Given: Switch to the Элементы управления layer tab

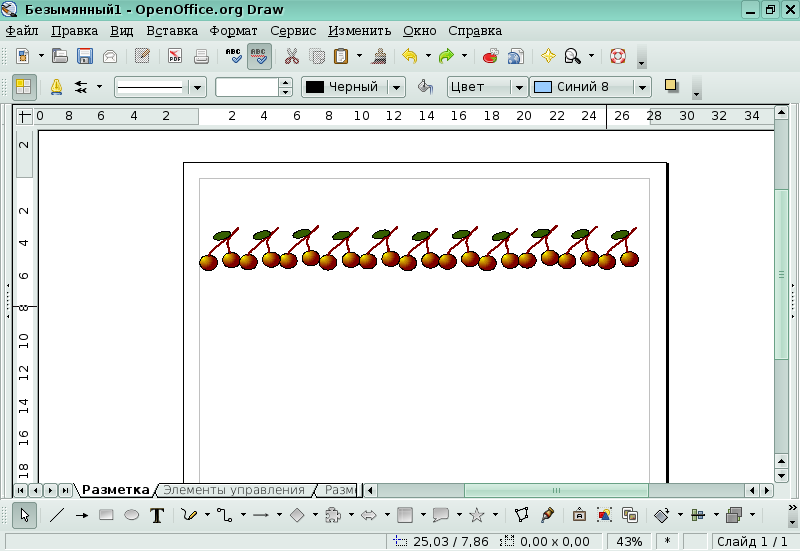Looking at the screenshot, I should pyautogui.click(x=234, y=490).
